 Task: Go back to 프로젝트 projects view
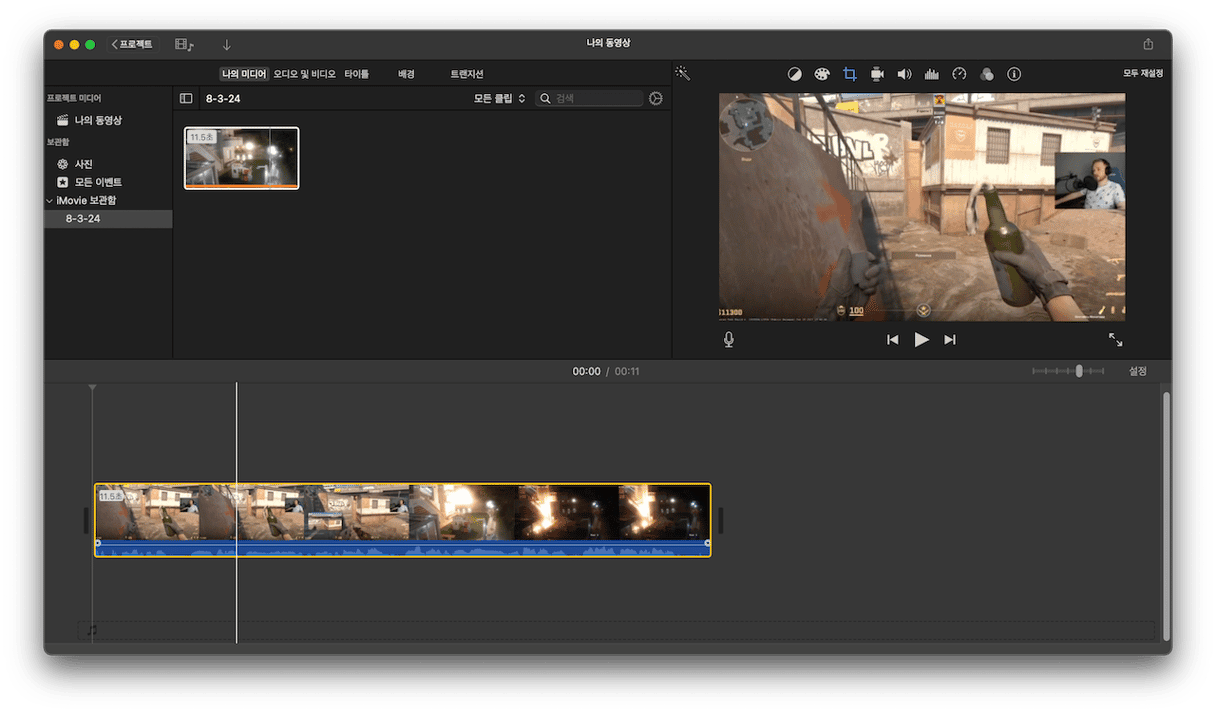132,45
